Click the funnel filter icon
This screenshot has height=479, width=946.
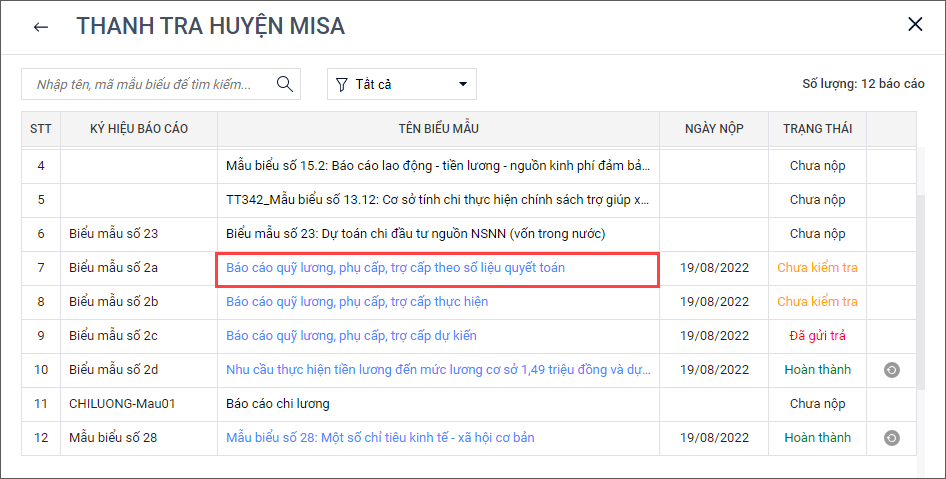[x=342, y=84]
